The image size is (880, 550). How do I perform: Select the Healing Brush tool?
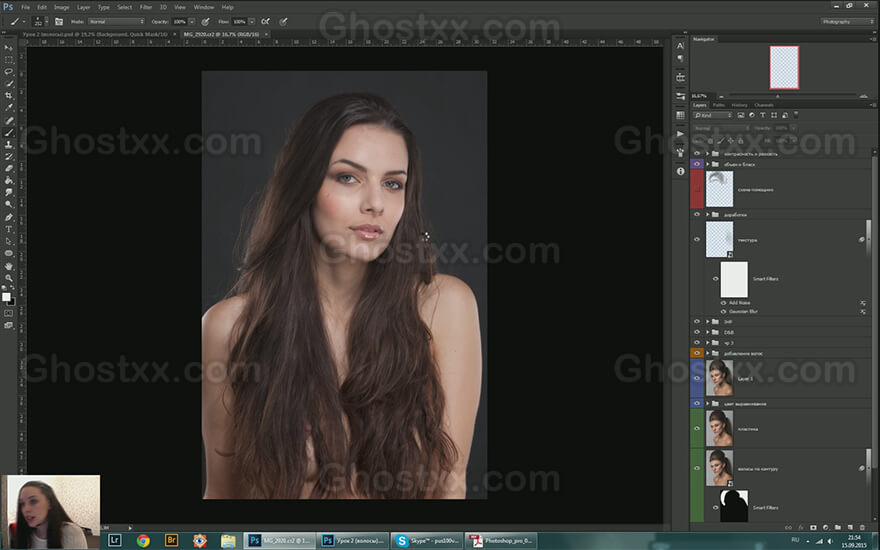(x=8, y=121)
